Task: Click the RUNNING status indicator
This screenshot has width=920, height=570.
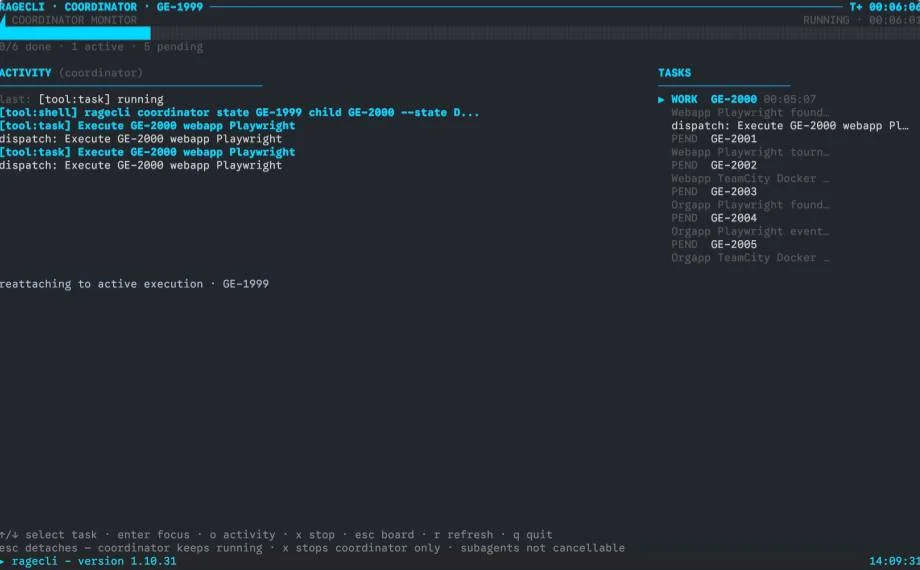Action: coord(826,20)
